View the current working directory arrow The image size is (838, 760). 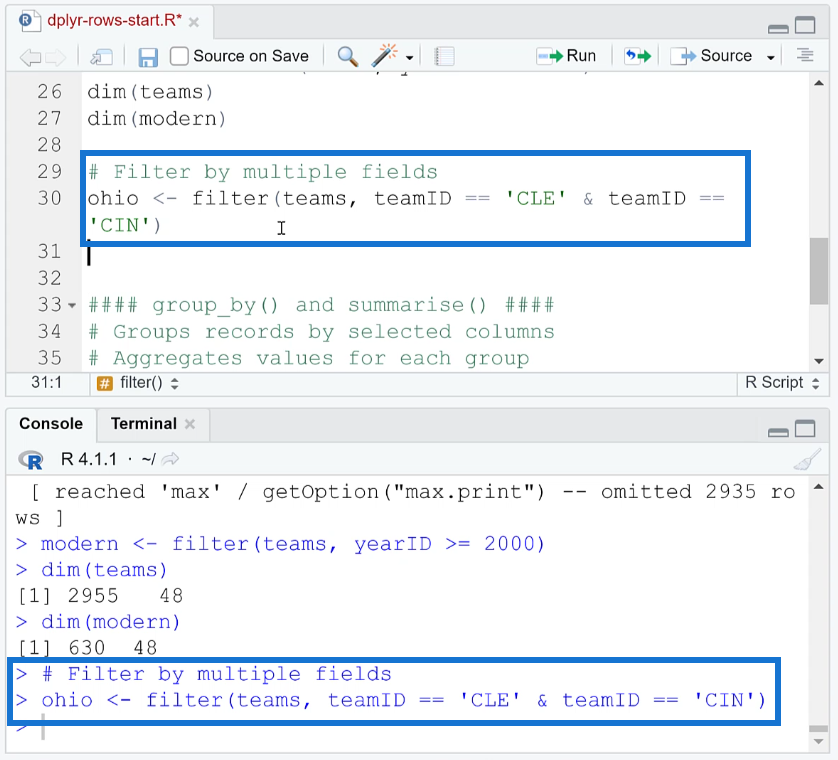point(170,459)
